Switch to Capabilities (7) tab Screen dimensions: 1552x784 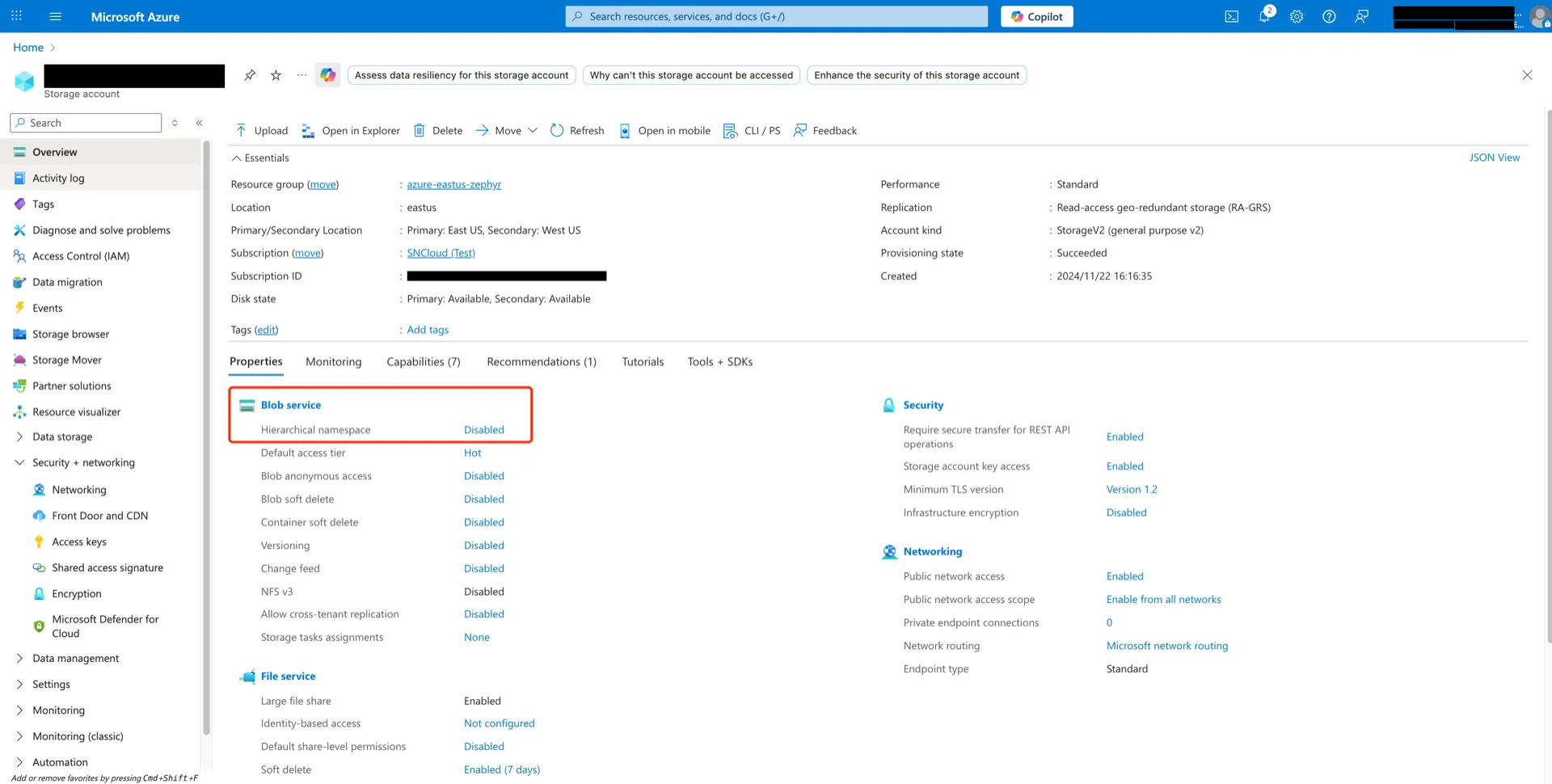pyautogui.click(x=424, y=362)
